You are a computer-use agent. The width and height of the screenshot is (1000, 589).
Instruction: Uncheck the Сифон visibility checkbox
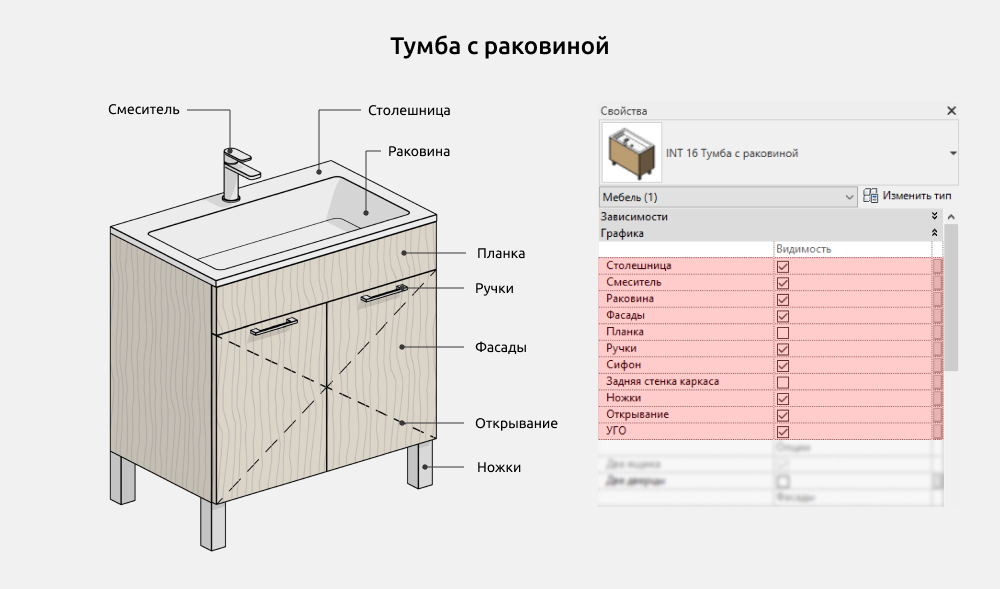click(x=783, y=366)
